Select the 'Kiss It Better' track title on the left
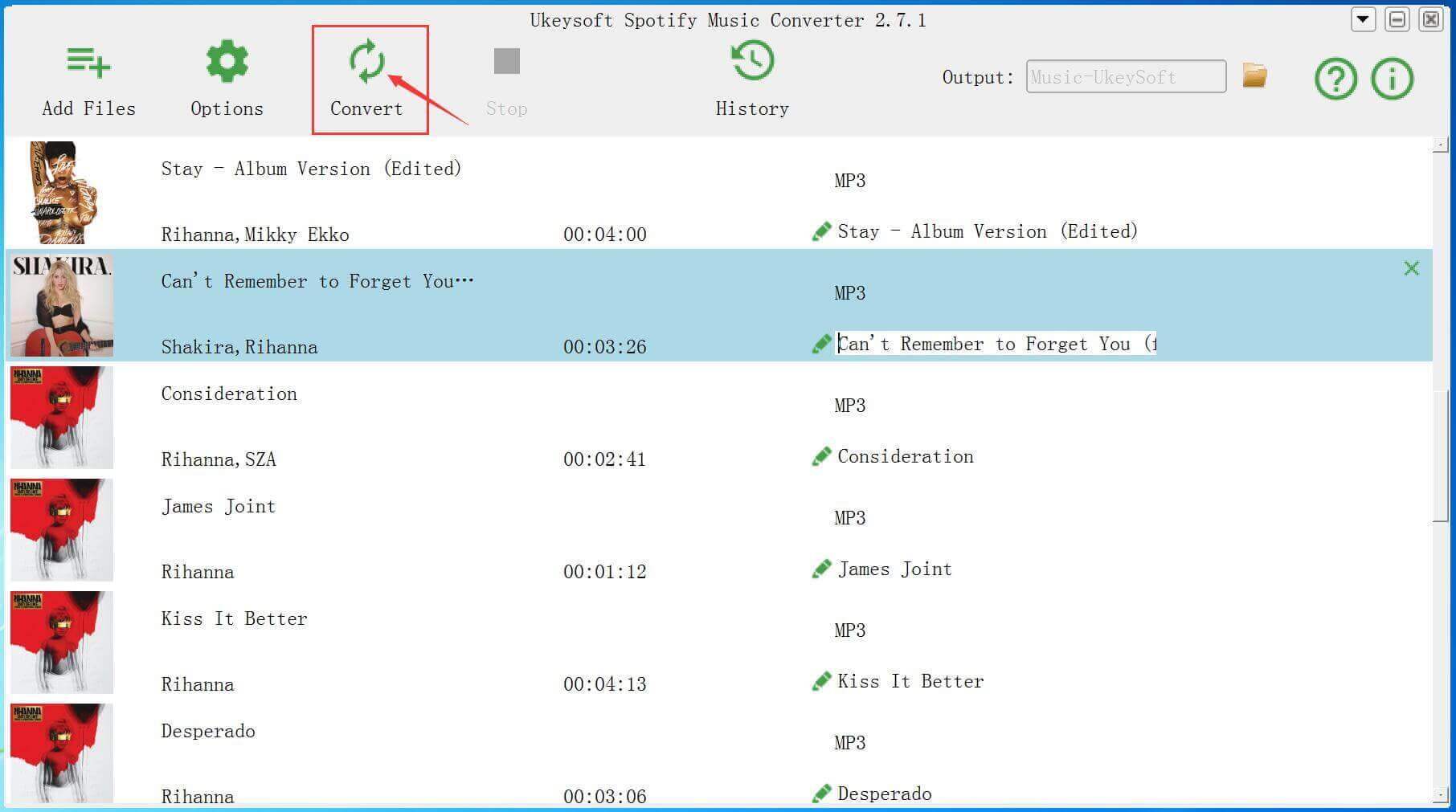1456x812 pixels. tap(234, 618)
